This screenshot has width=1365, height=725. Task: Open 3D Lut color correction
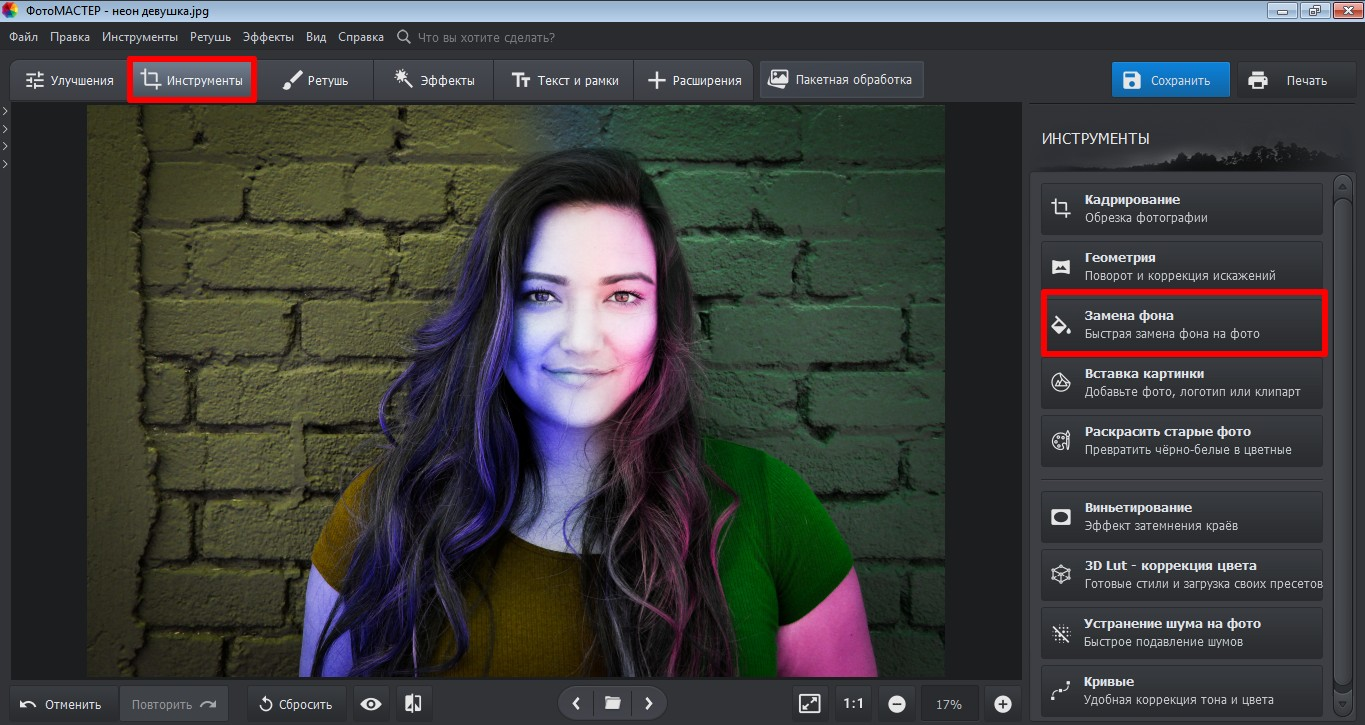click(1181, 575)
